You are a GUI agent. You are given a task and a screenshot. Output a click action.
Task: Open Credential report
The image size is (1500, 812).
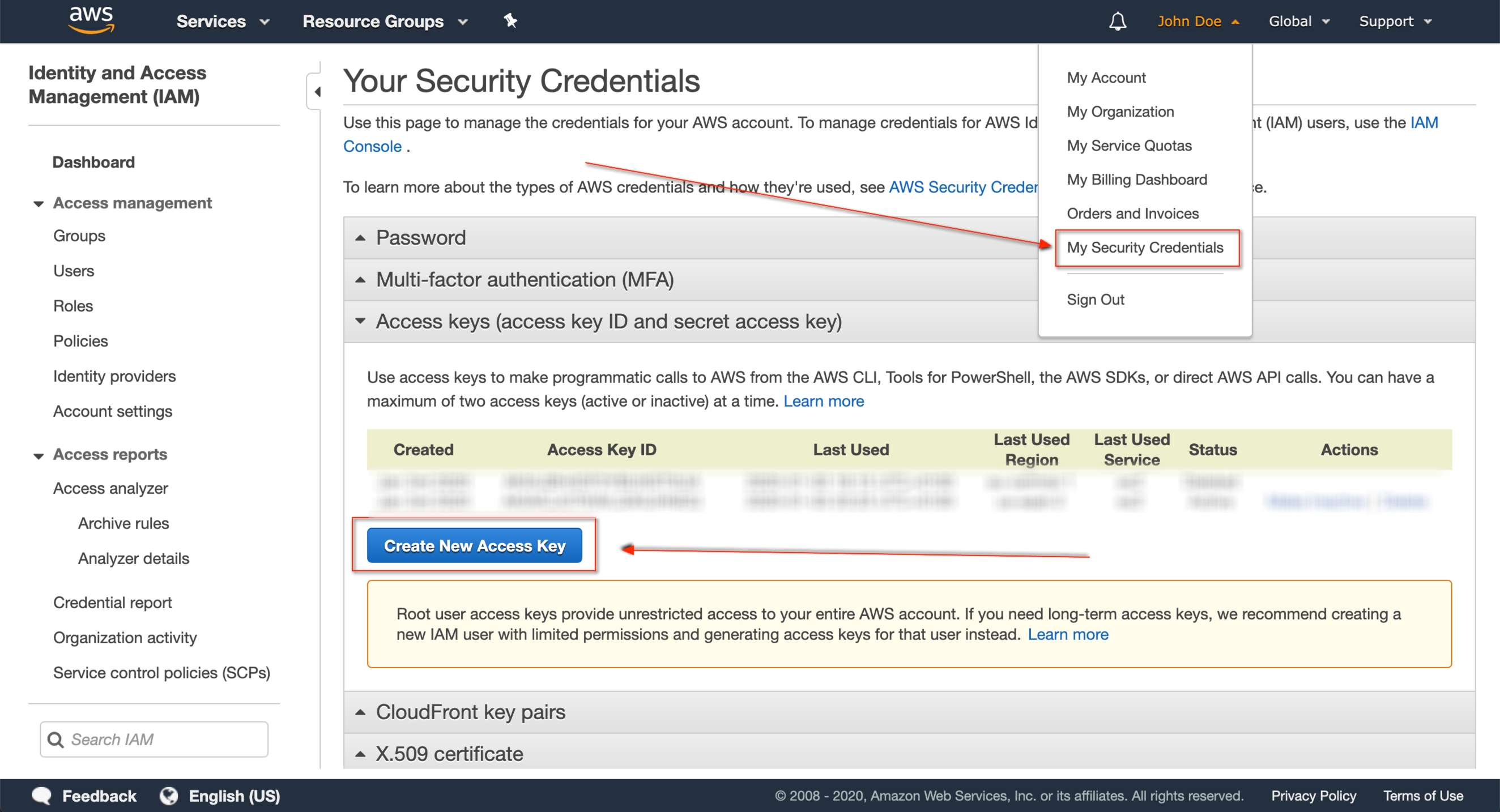point(112,602)
